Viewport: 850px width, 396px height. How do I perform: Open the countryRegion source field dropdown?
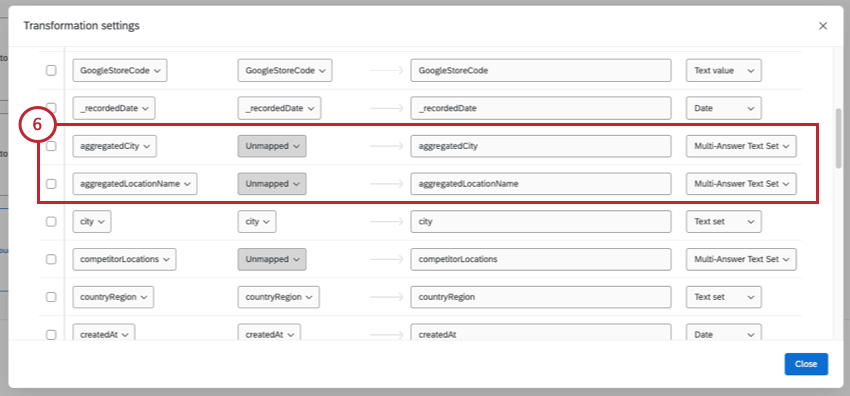click(113, 297)
